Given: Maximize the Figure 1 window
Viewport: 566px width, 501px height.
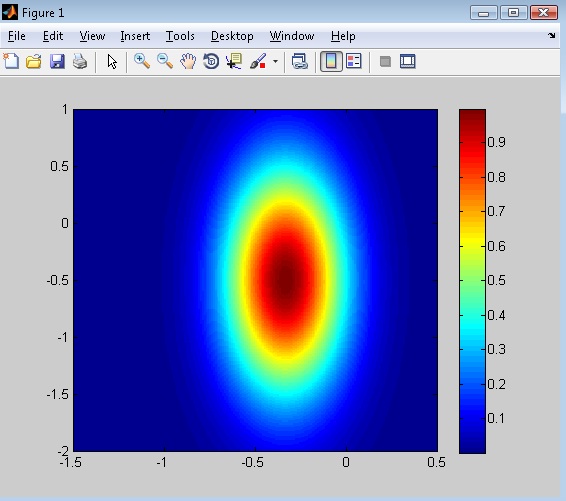Looking at the screenshot, I should coord(513,13).
